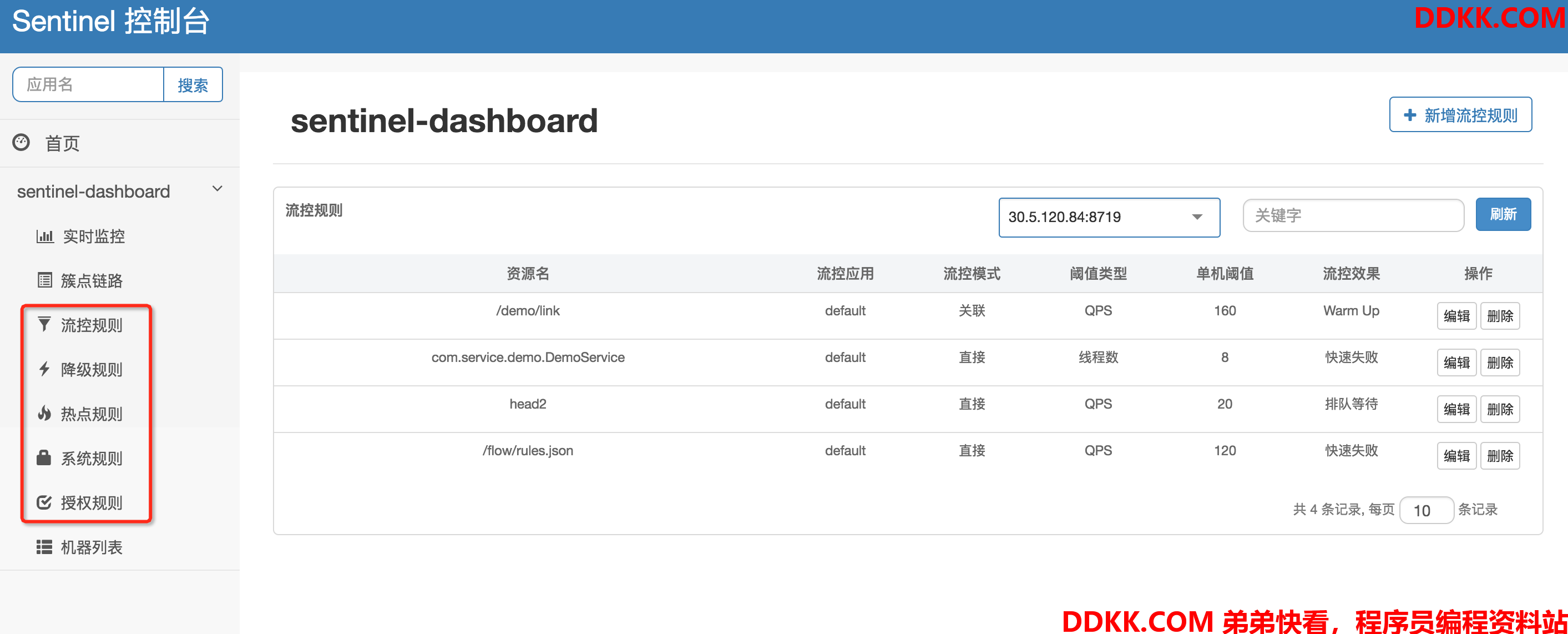This screenshot has height=634, width=1568.
Task: Click the 流控模式 column header
Action: point(972,274)
